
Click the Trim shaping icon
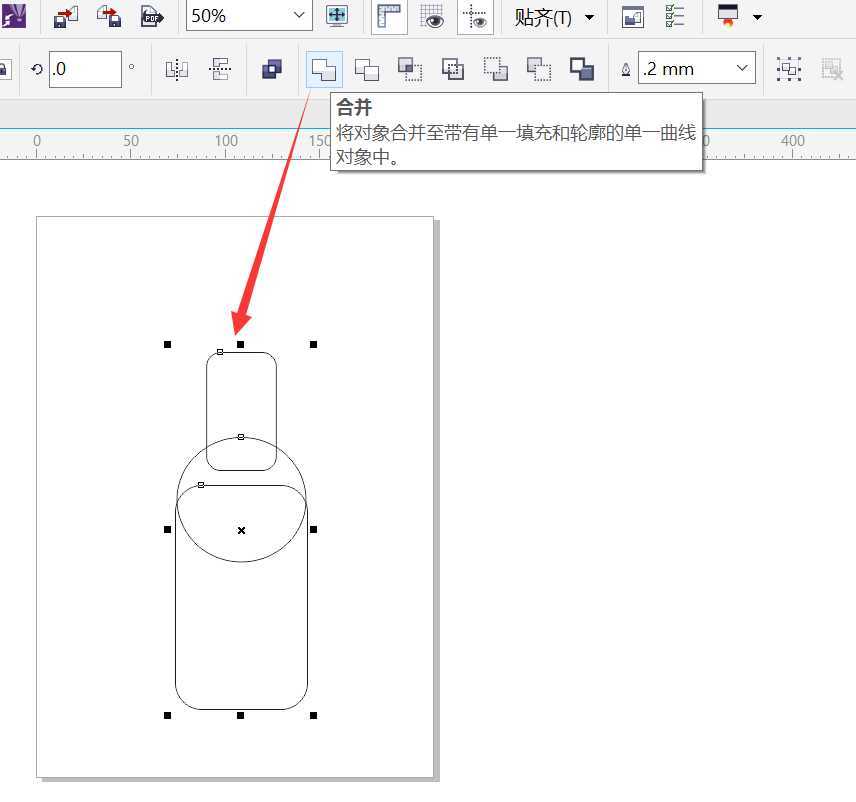368,68
